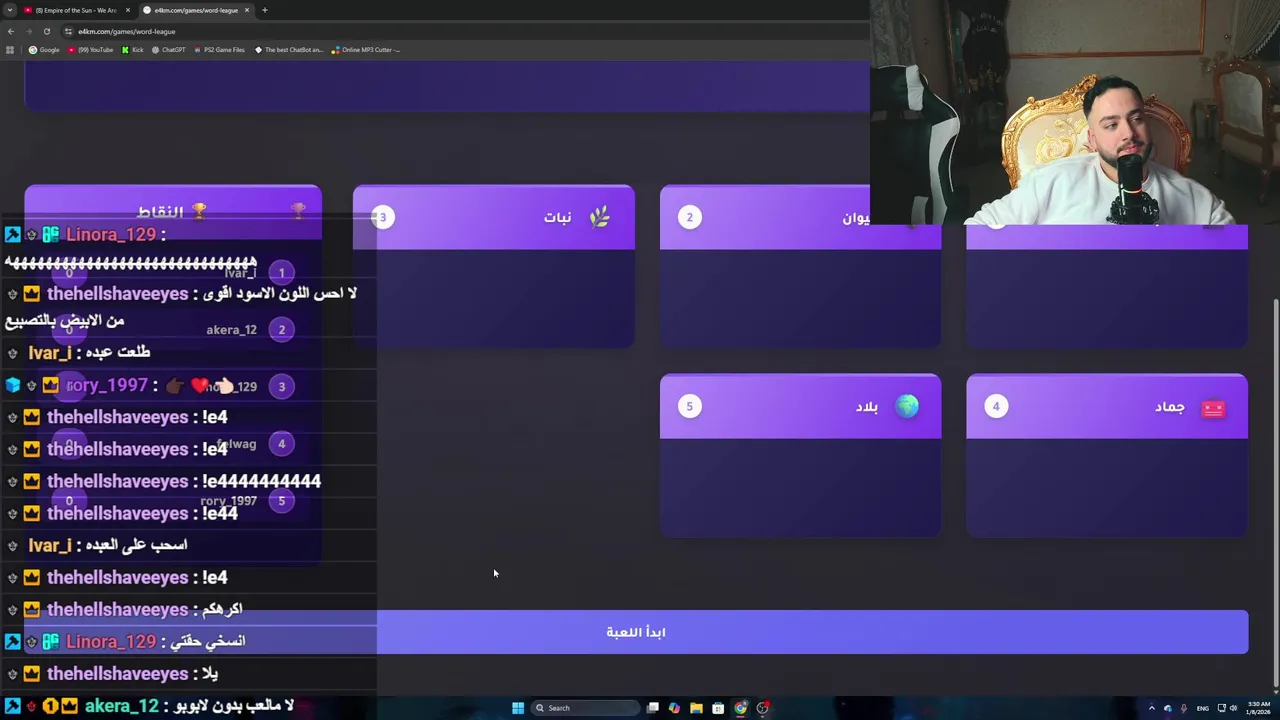View site information for e4km.com

click(68, 31)
